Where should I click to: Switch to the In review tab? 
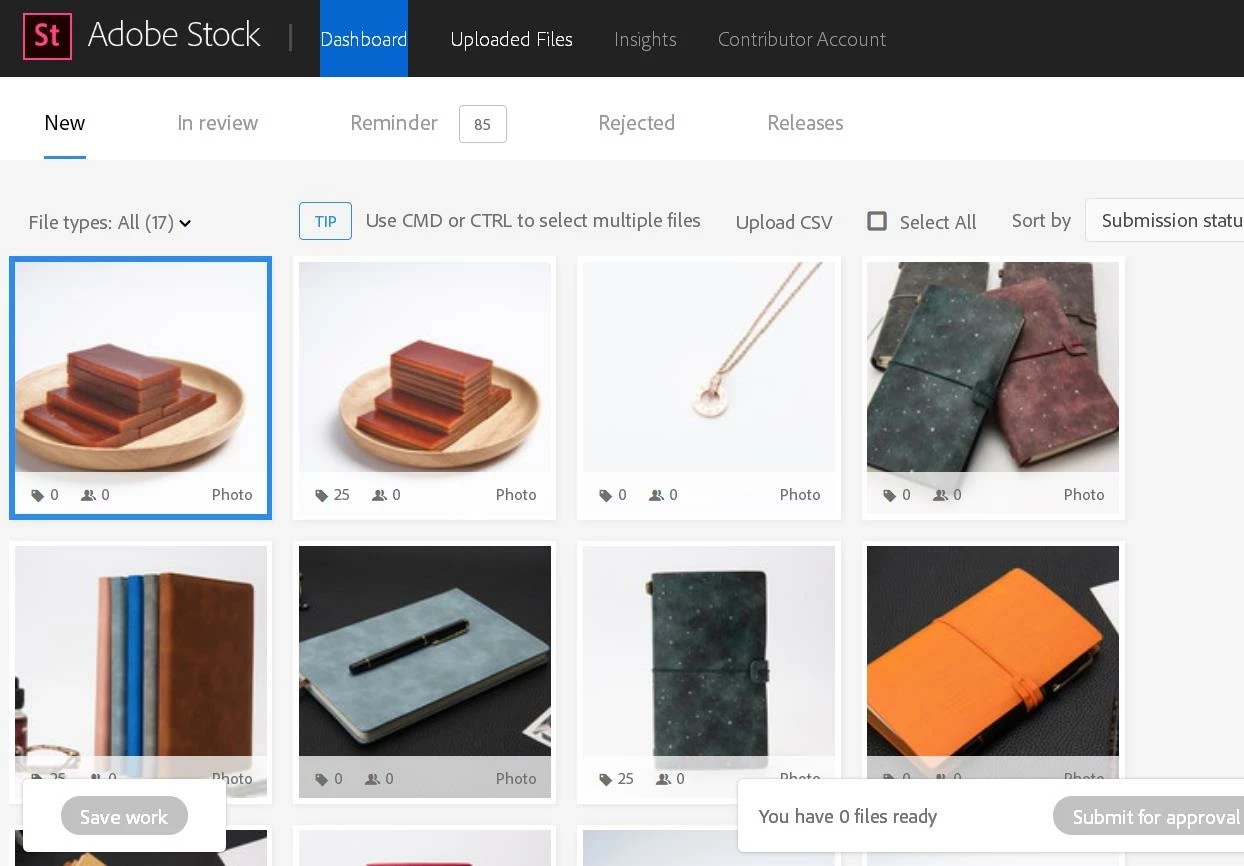217,123
